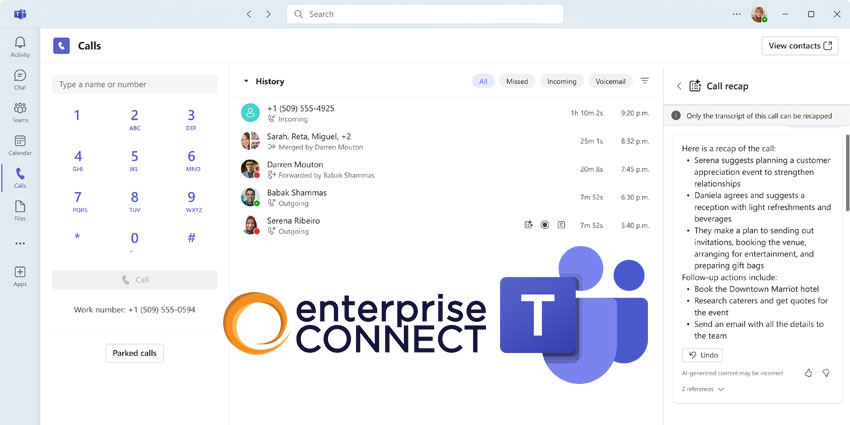Select the Darren Mouton call entry

click(x=446, y=169)
